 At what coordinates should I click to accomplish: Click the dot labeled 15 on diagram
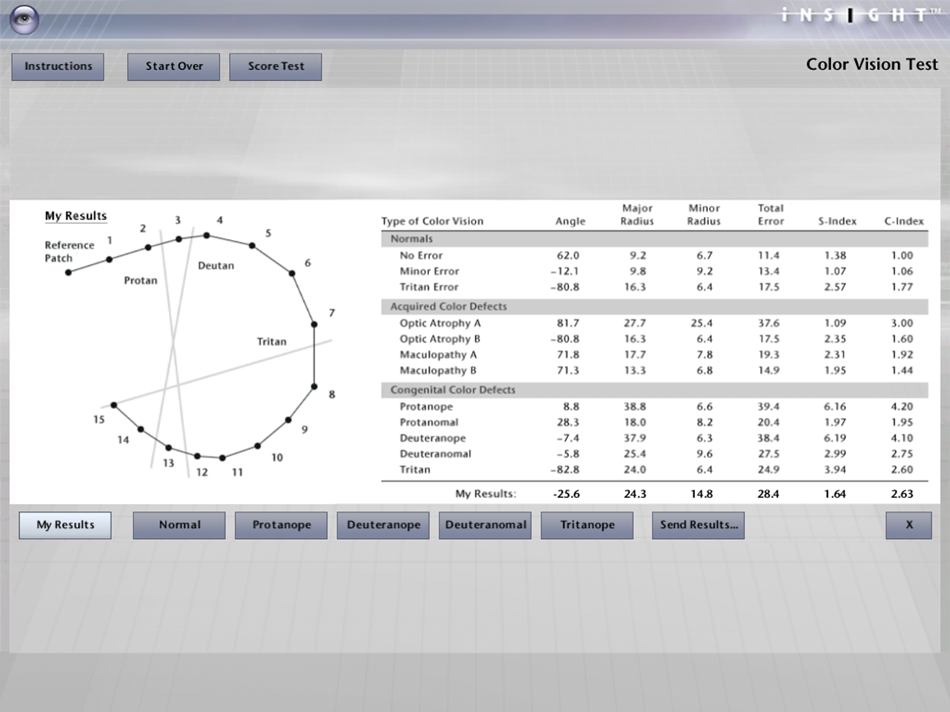114,404
